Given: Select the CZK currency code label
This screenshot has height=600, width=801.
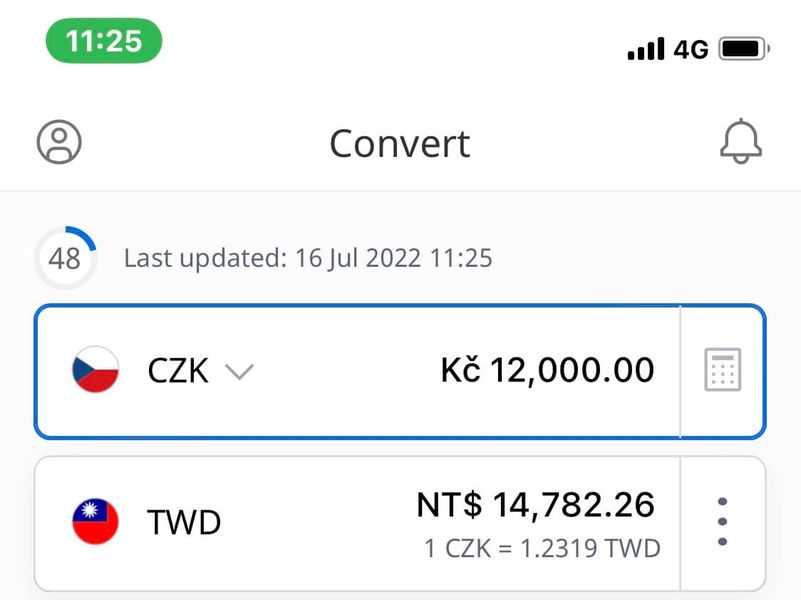Looking at the screenshot, I should (178, 371).
